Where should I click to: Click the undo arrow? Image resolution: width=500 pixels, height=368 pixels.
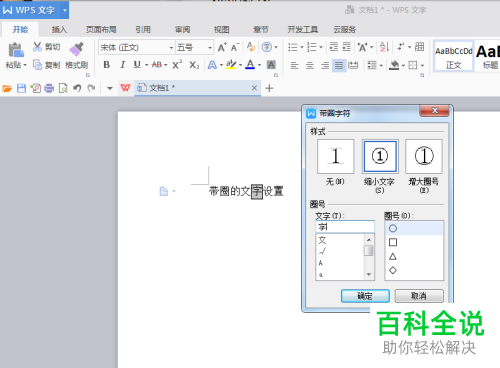[77, 88]
